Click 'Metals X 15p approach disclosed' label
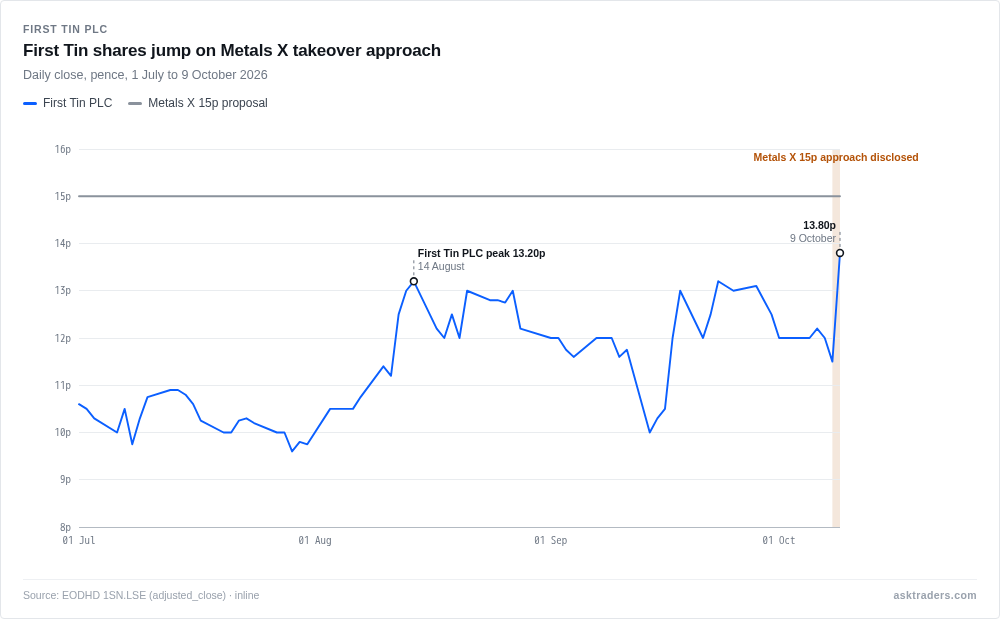 [835, 157]
